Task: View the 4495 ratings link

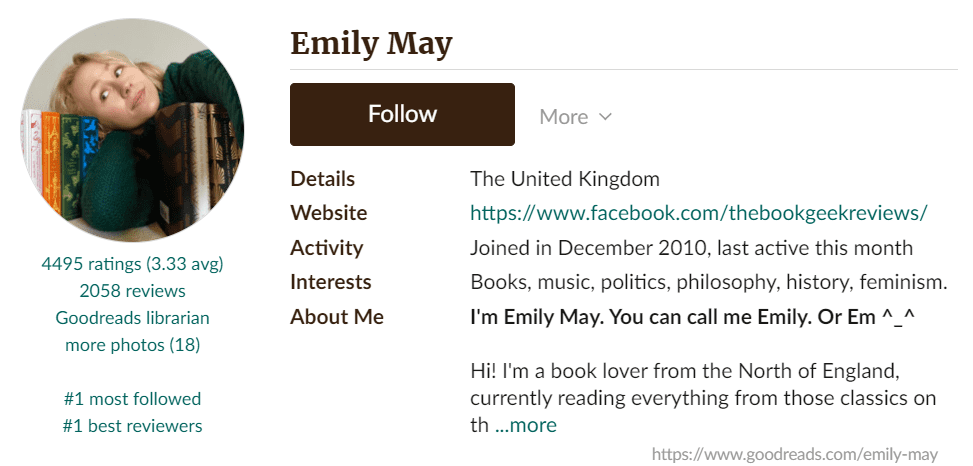Action: pos(132,264)
